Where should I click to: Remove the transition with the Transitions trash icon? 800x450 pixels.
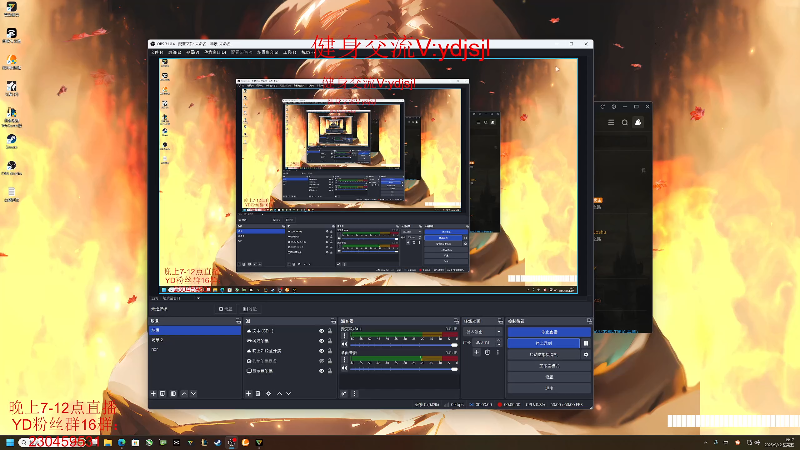487,353
